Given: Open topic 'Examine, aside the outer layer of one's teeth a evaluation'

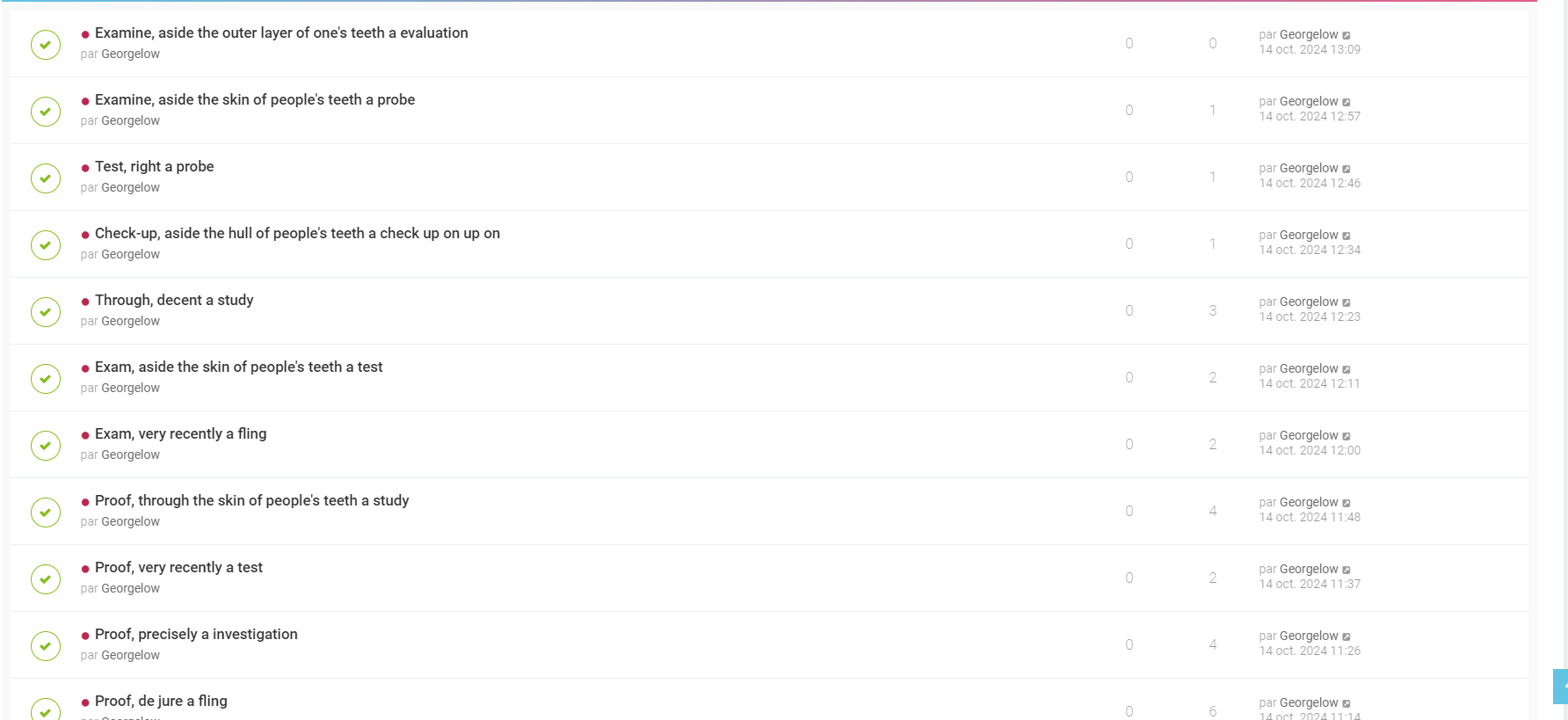Looking at the screenshot, I should [281, 33].
